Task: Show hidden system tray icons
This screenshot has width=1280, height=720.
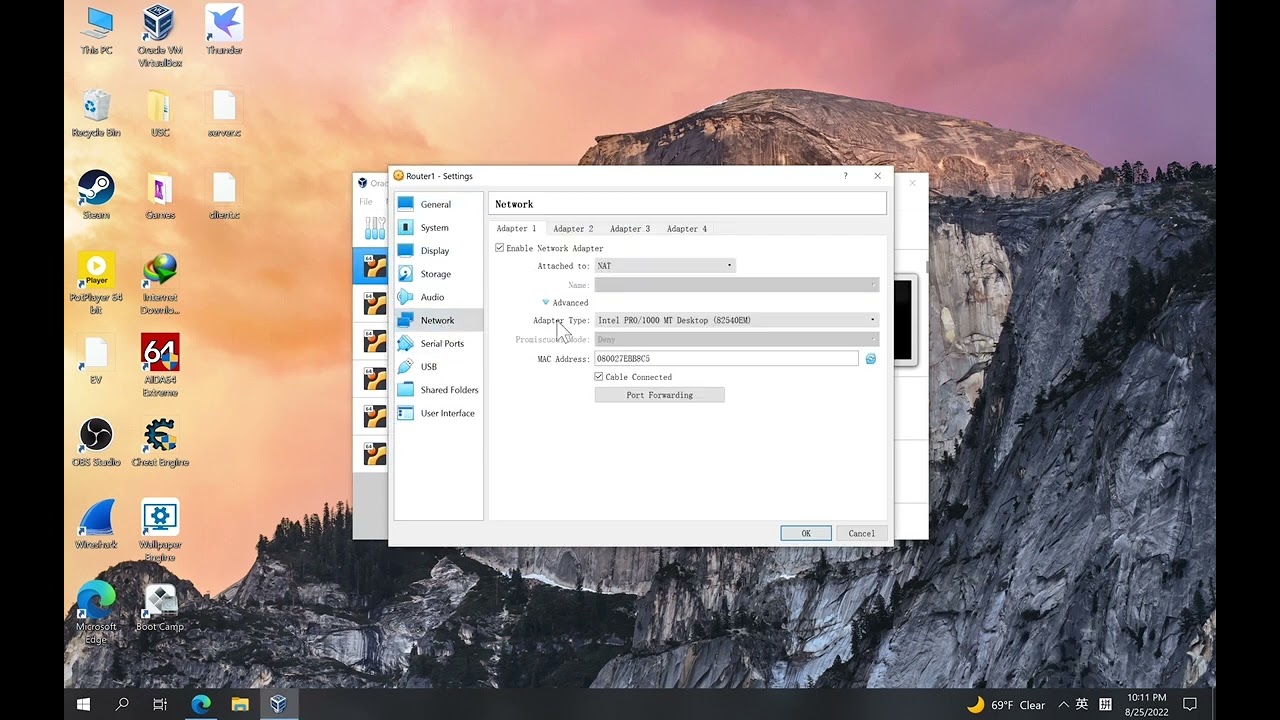Action: [x=1063, y=704]
